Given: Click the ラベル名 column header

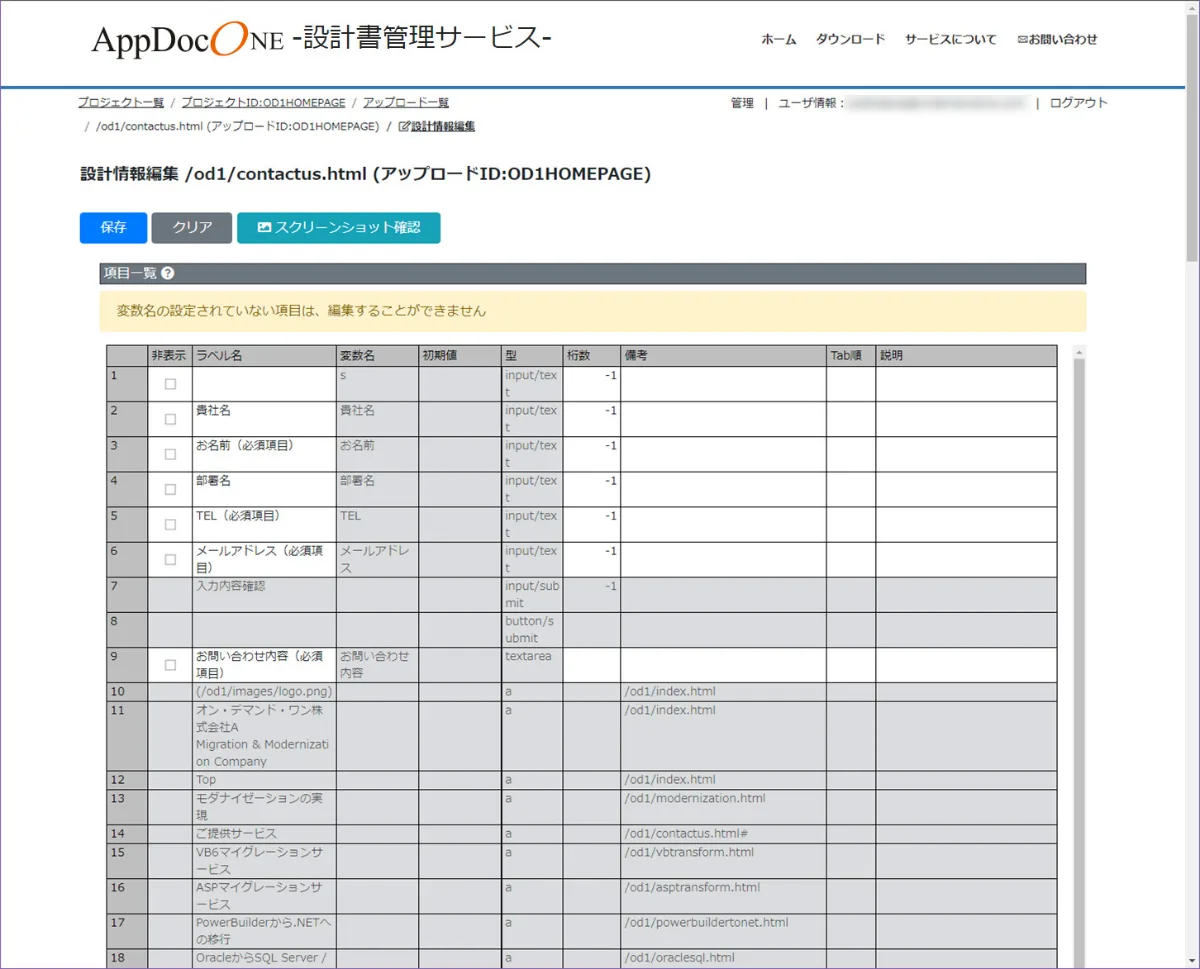Looking at the screenshot, I should coord(264,356).
